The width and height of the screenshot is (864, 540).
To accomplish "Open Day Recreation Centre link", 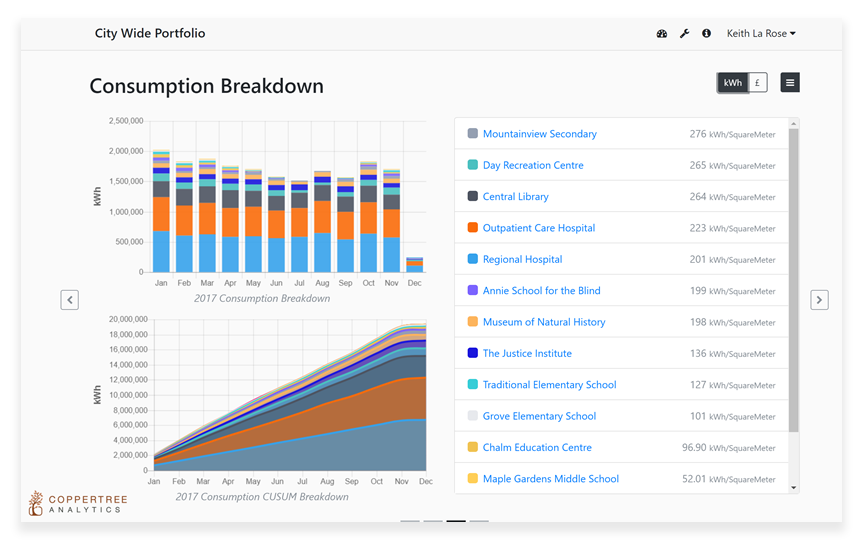I will click(533, 165).
